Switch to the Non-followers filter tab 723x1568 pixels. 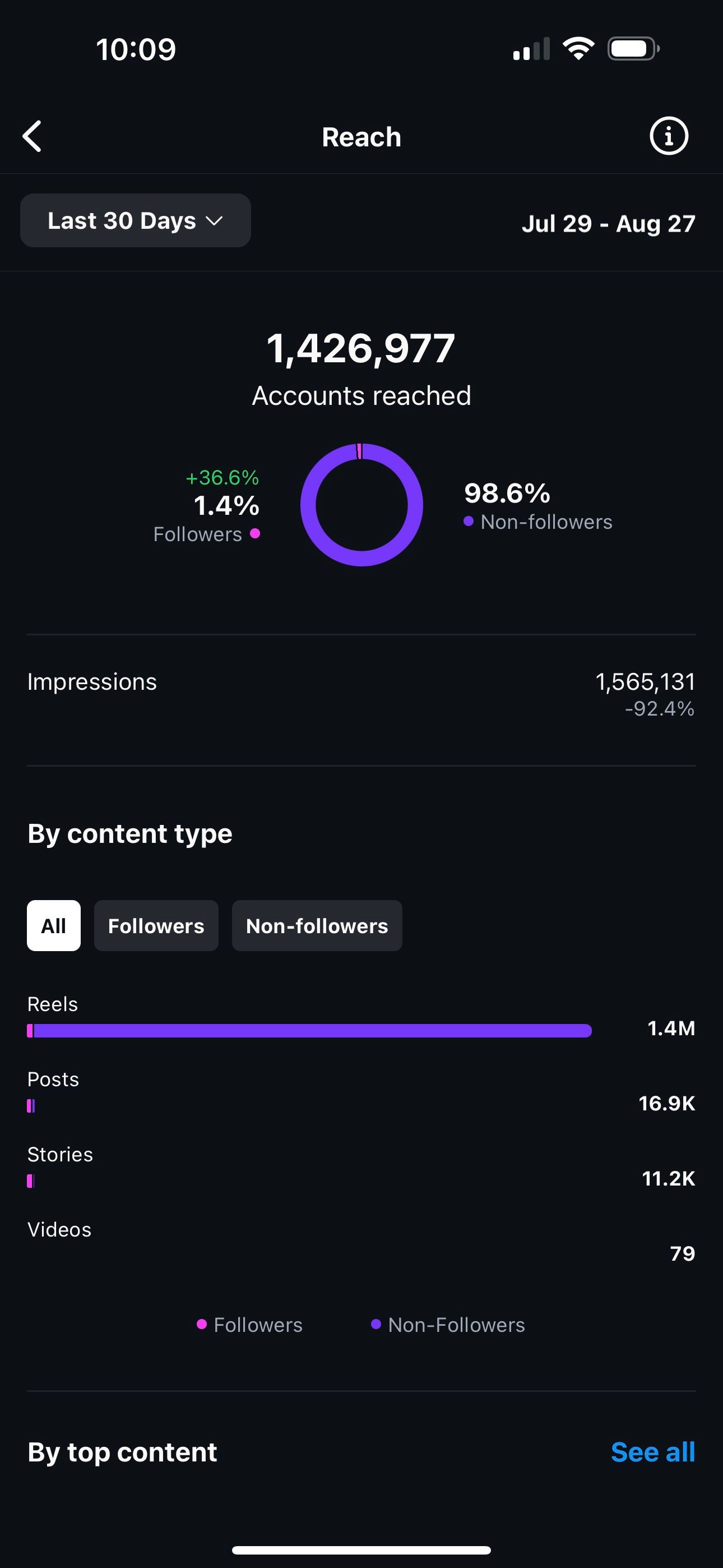[x=317, y=925]
